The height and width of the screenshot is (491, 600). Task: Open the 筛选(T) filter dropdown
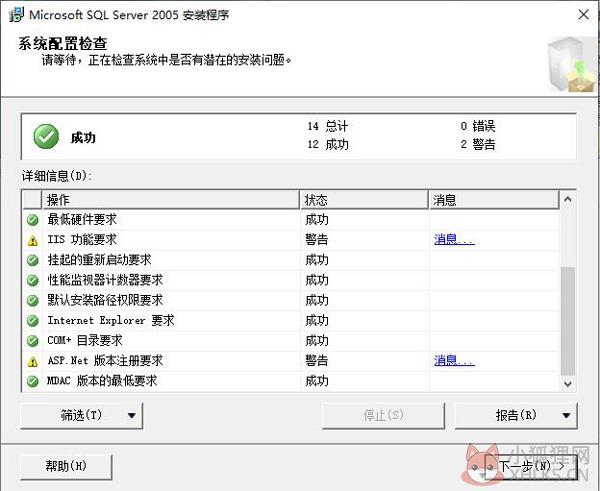(82, 415)
